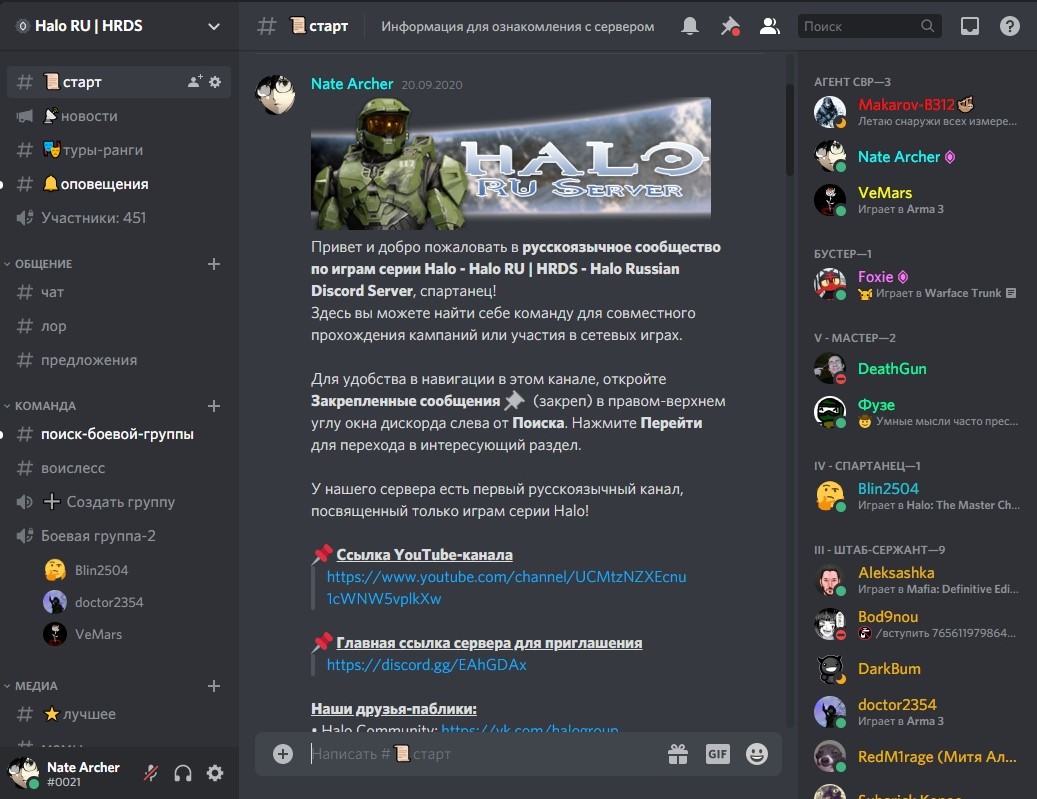This screenshot has height=799, width=1037.
Task: Open the GIF picker button
Action: tap(718, 754)
